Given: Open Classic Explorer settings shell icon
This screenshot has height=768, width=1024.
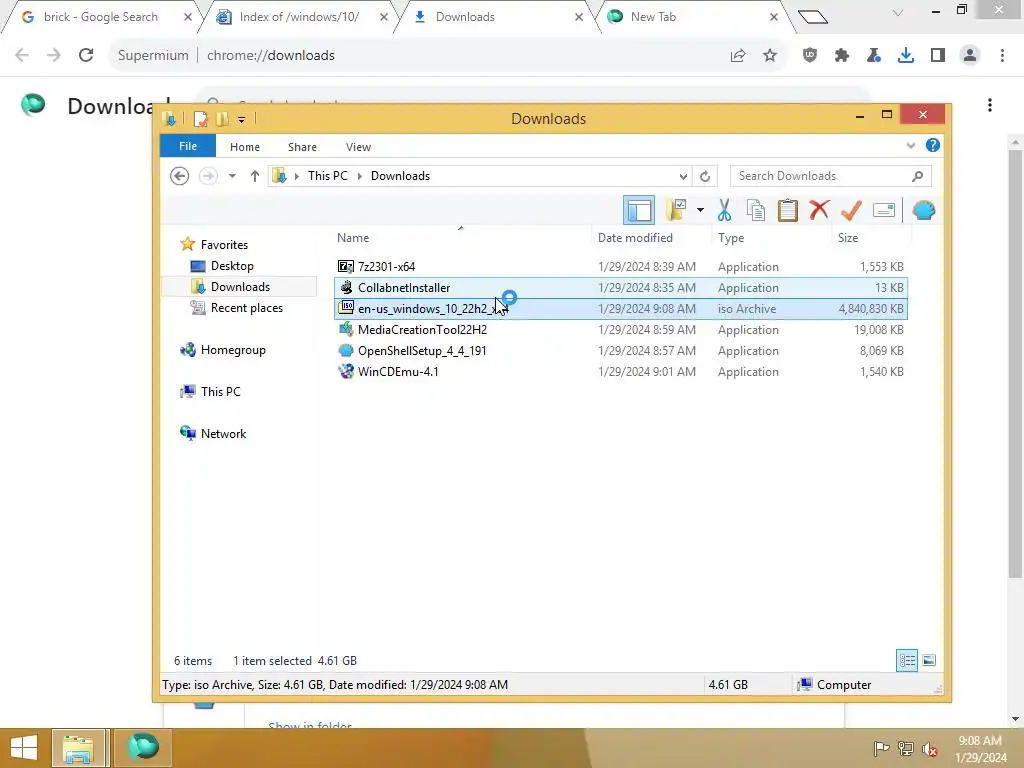Looking at the screenshot, I should (x=923, y=210).
